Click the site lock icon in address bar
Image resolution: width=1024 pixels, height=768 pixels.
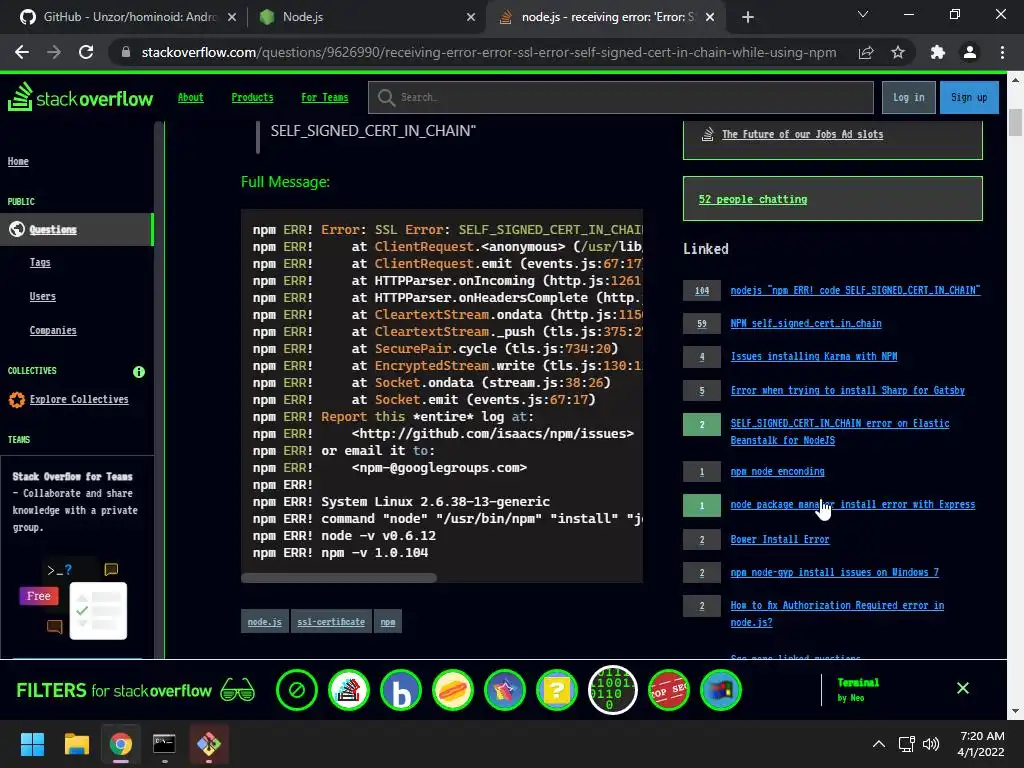pos(126,52)
